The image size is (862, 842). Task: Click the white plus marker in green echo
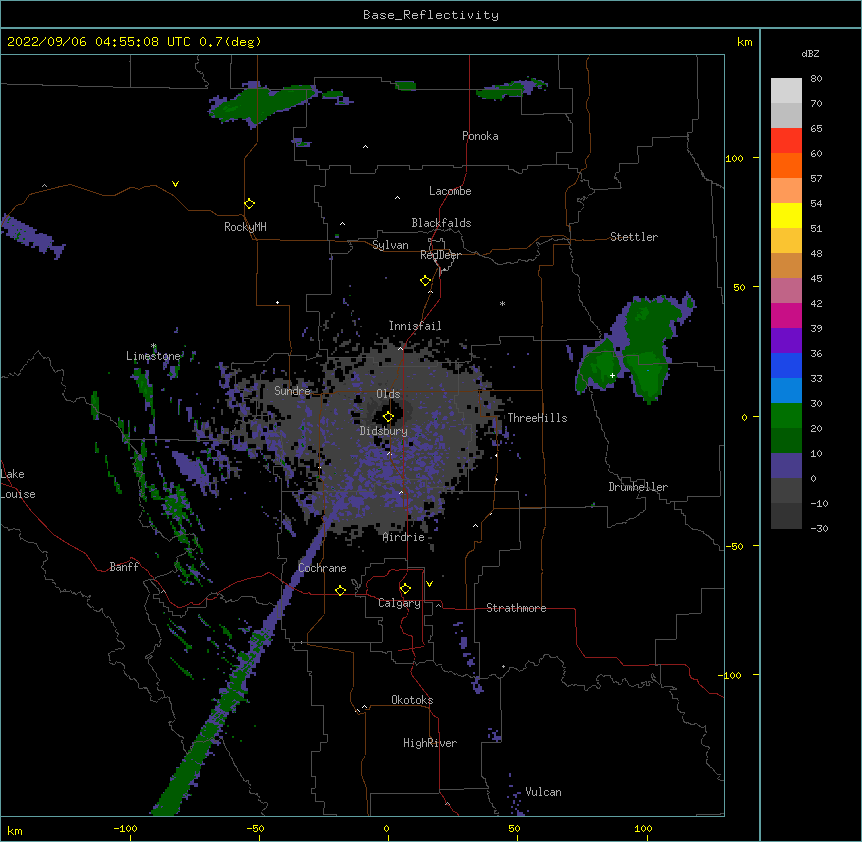(612, 375)
